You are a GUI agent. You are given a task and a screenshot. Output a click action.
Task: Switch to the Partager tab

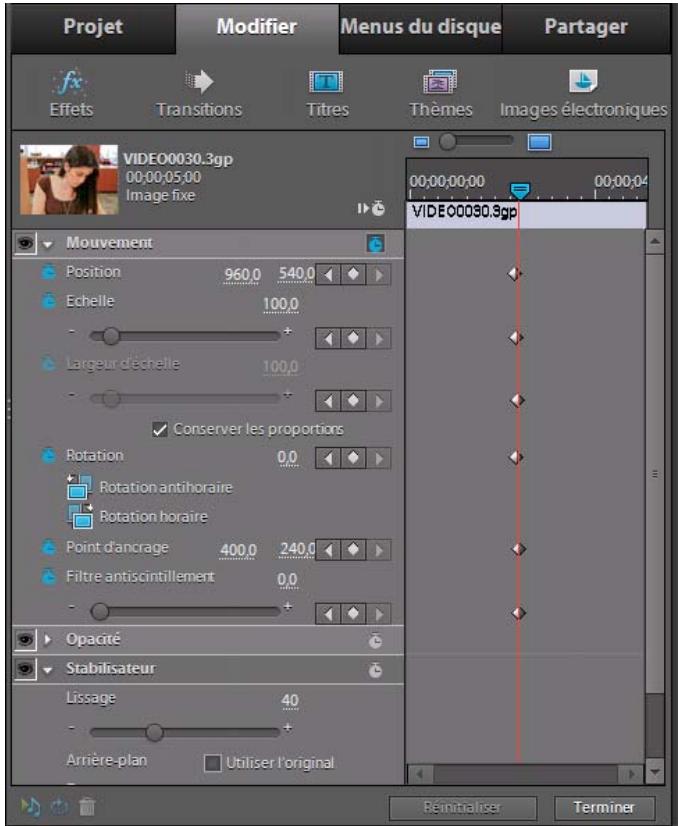click(586, 27)
